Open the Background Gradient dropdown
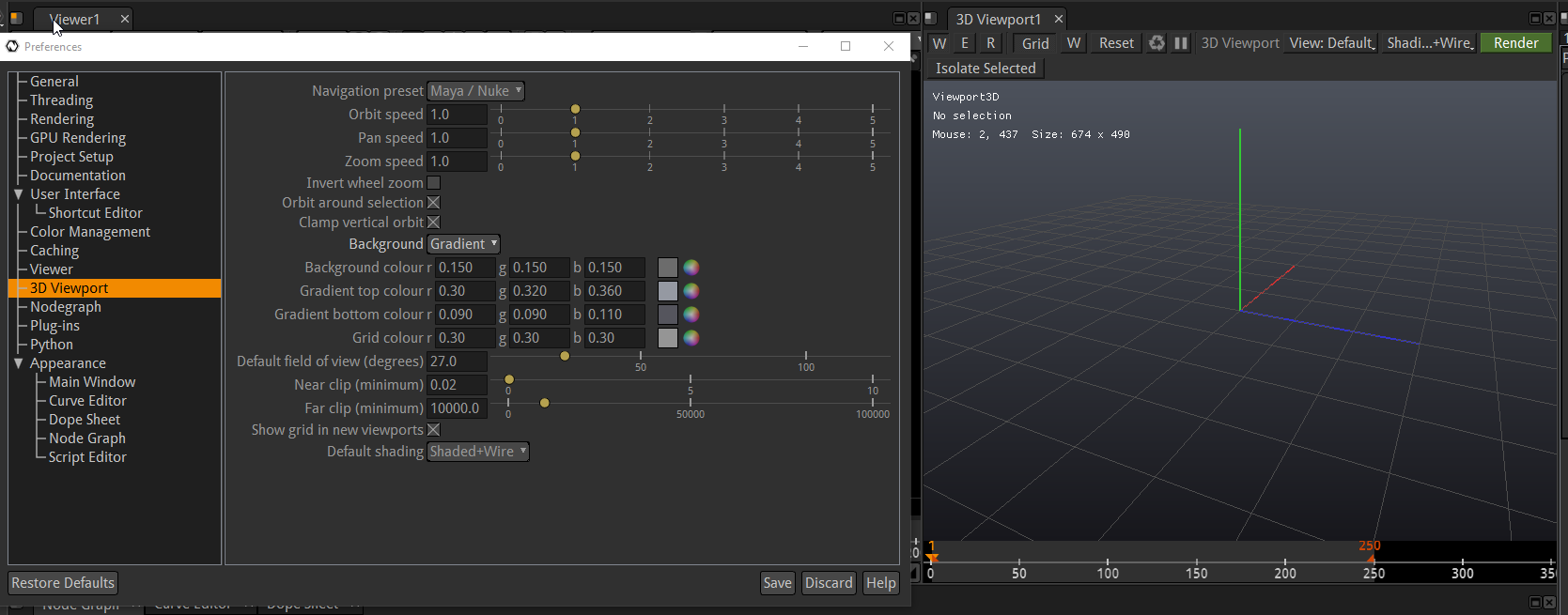The width and height of the screenshot is (1568, 615). click(x=464, y=244)
